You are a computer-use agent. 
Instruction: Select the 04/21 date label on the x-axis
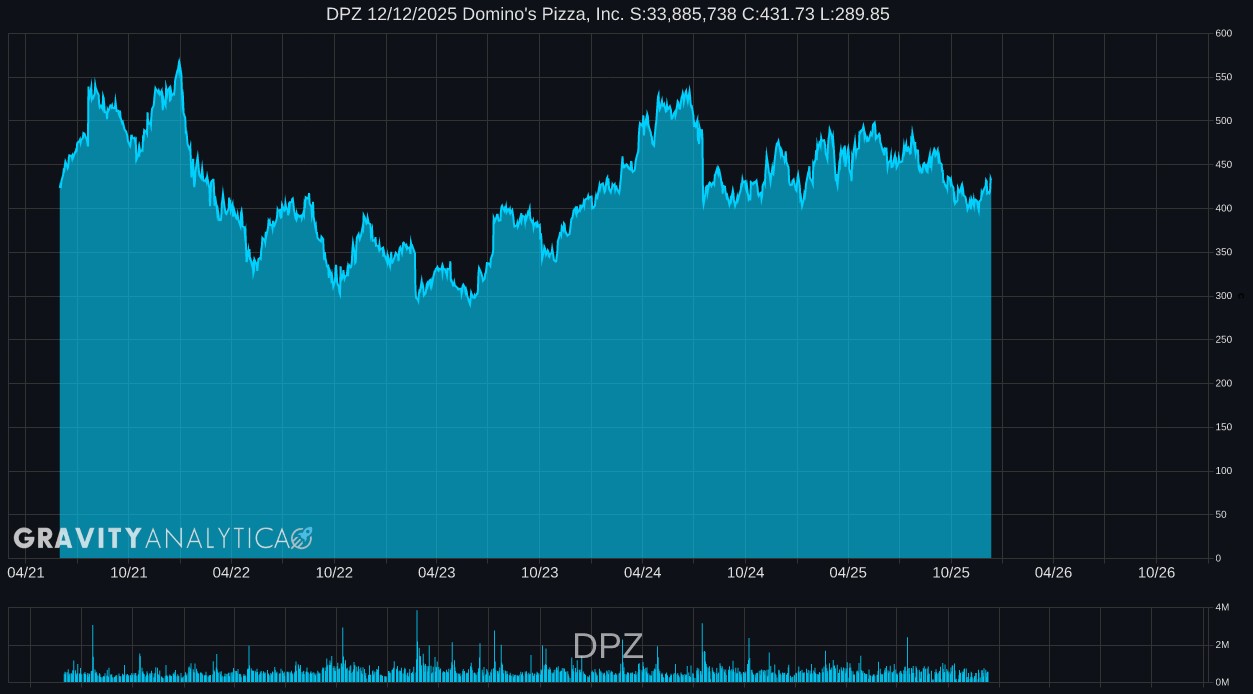pyautogui.click(x=26, y=573)
